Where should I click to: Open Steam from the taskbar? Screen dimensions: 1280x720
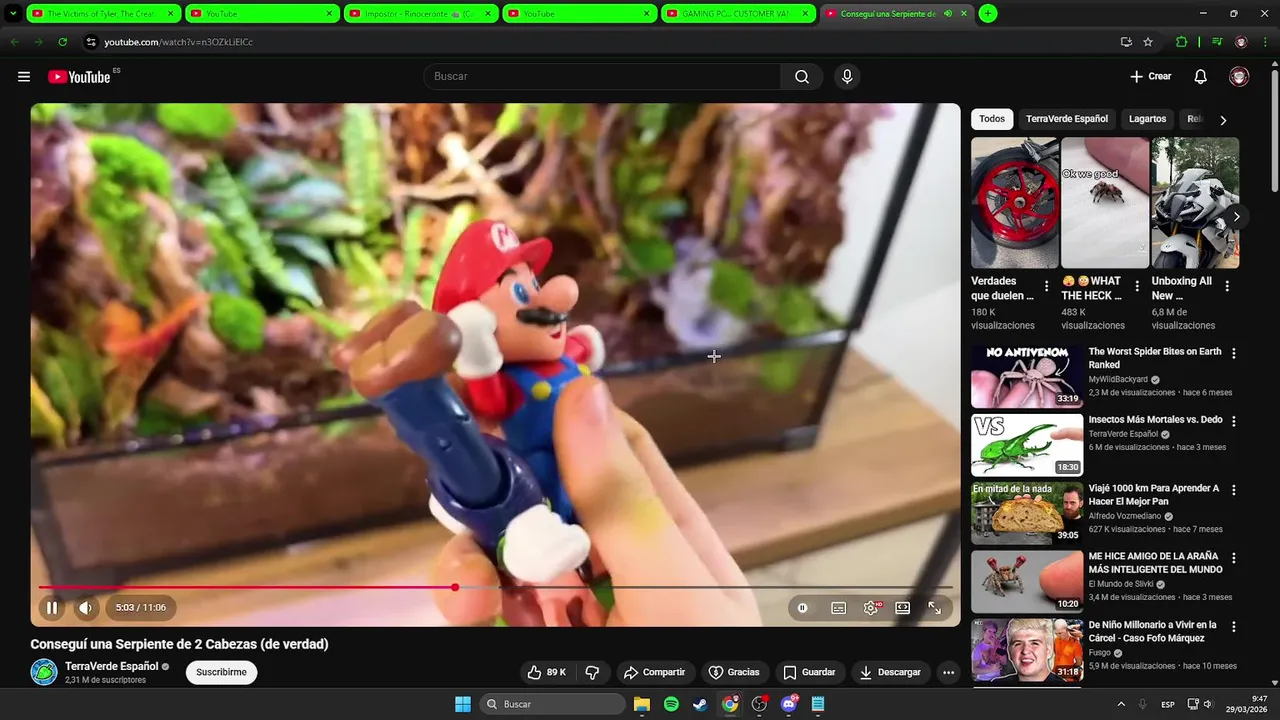click(700, 704)
